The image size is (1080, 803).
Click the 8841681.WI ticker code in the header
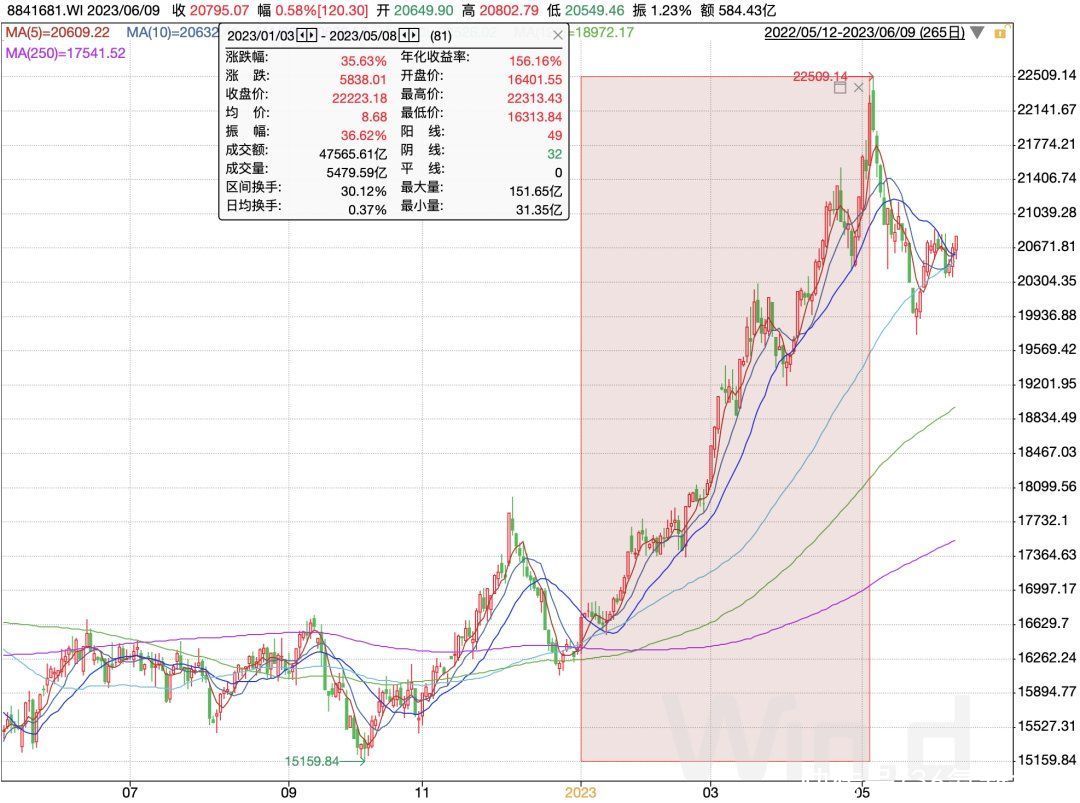pos(45,10)
